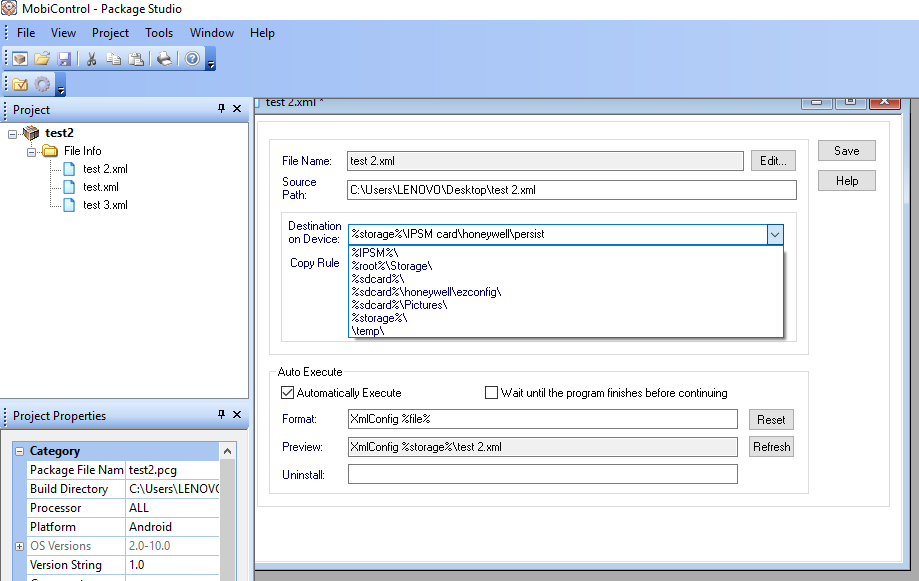
Task: Enable Wait until the program finishes checkbox
Action: click(491, 393)
